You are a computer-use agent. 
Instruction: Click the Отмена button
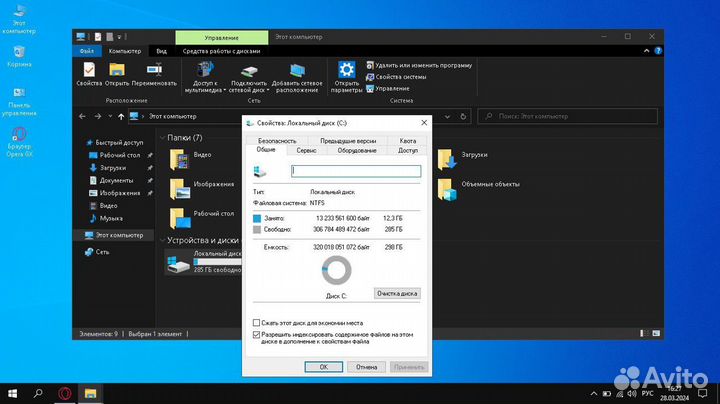click(366, 367)
